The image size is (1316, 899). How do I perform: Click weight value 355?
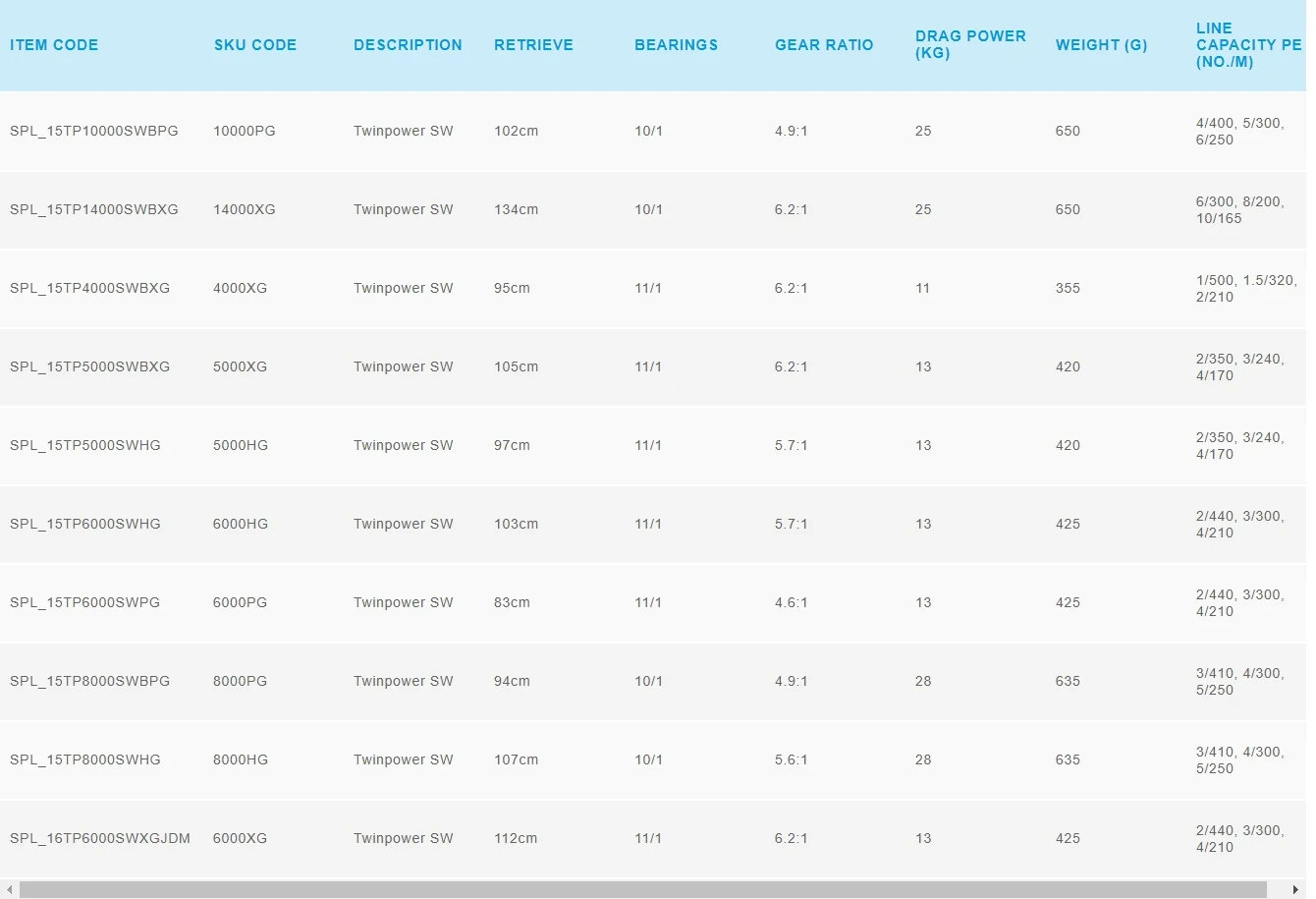(x=1068, y=288)
